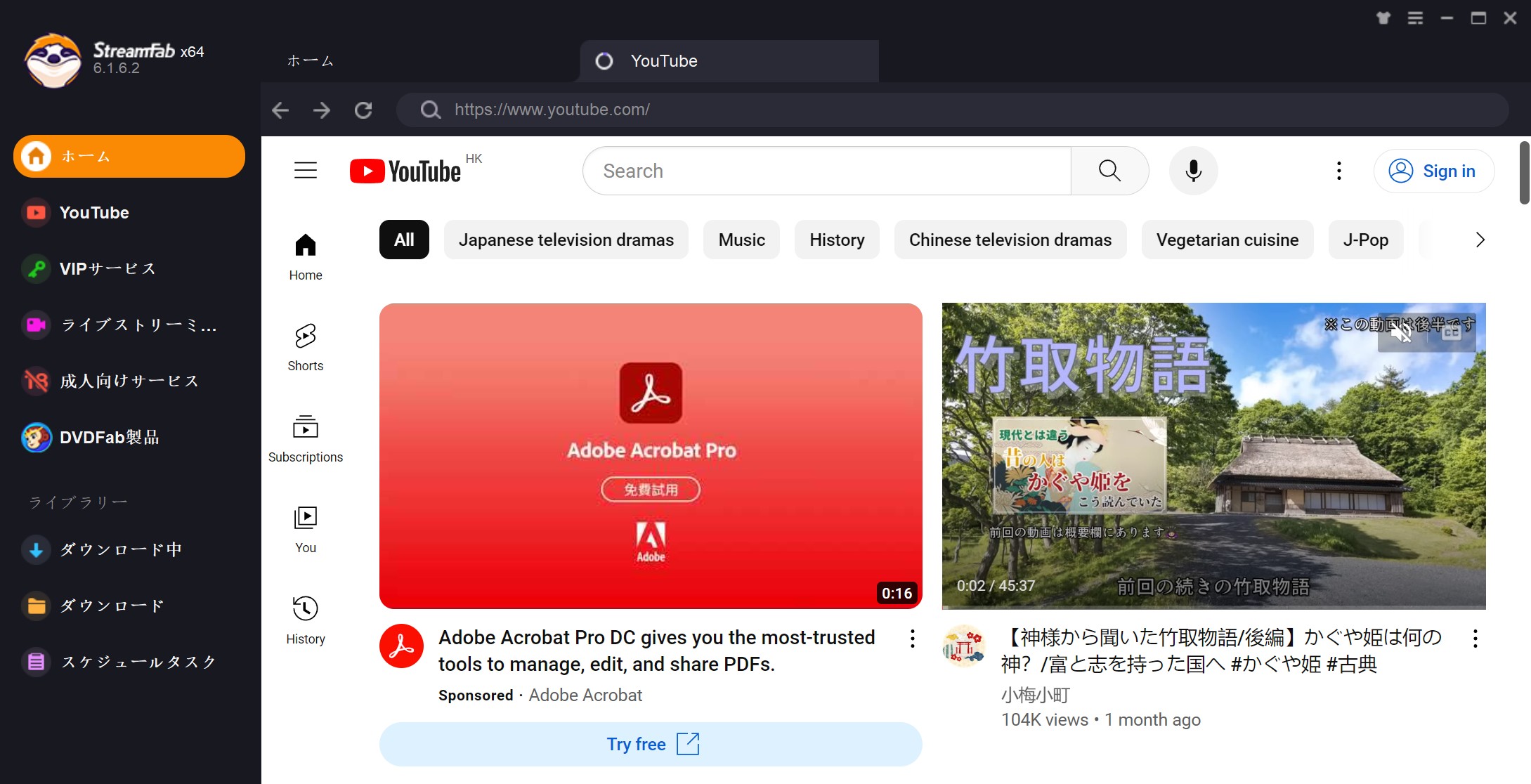Open the ホーム sidebar item
This screenshot has height=784, width=1531.
[x=129, y=156]
